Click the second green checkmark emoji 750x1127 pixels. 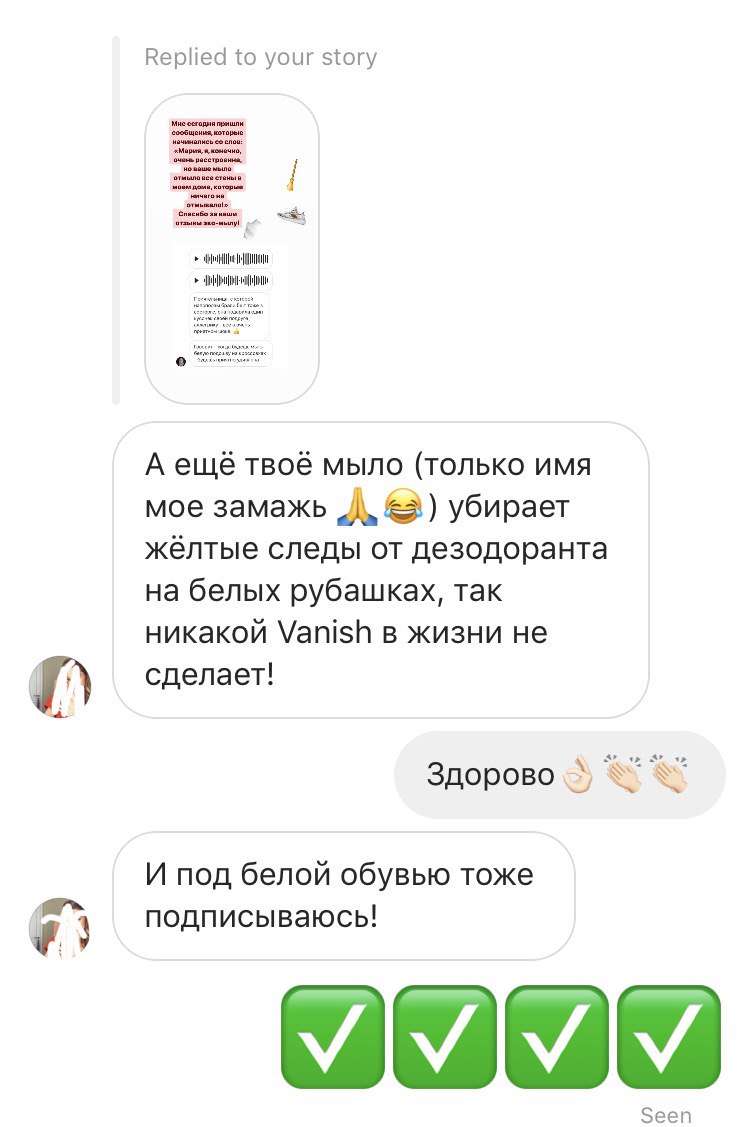(x=444, y=1036)
